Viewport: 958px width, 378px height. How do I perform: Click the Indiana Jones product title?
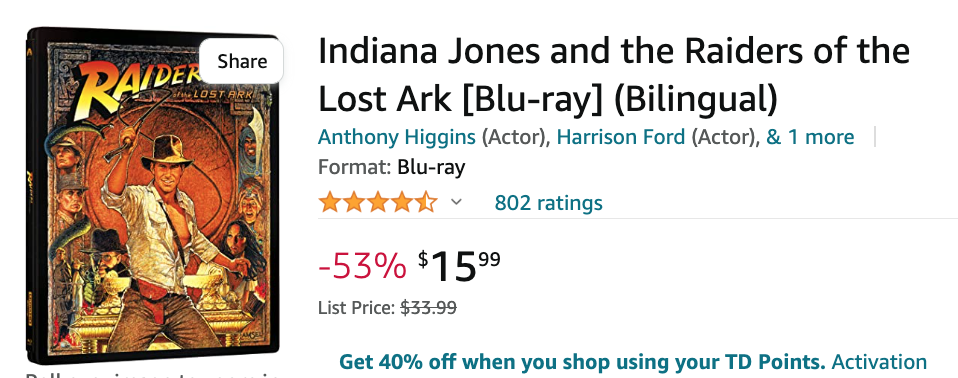point(614,76)
